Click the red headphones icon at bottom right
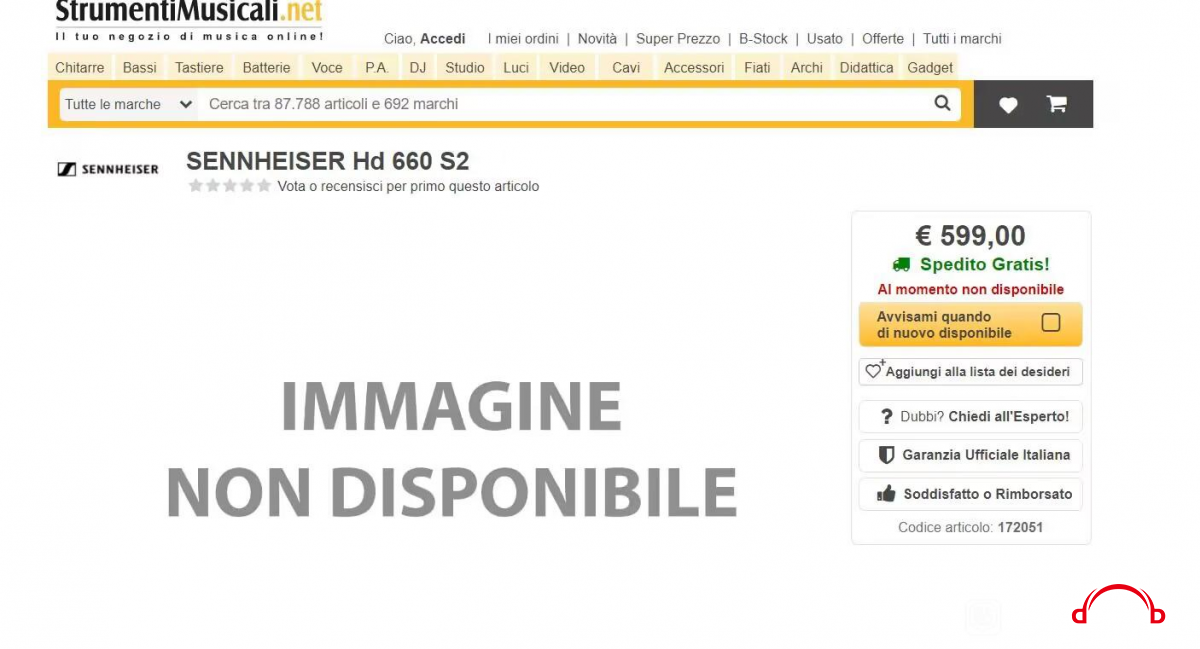Viewport: 1200px width, 649px height. 1118,605
